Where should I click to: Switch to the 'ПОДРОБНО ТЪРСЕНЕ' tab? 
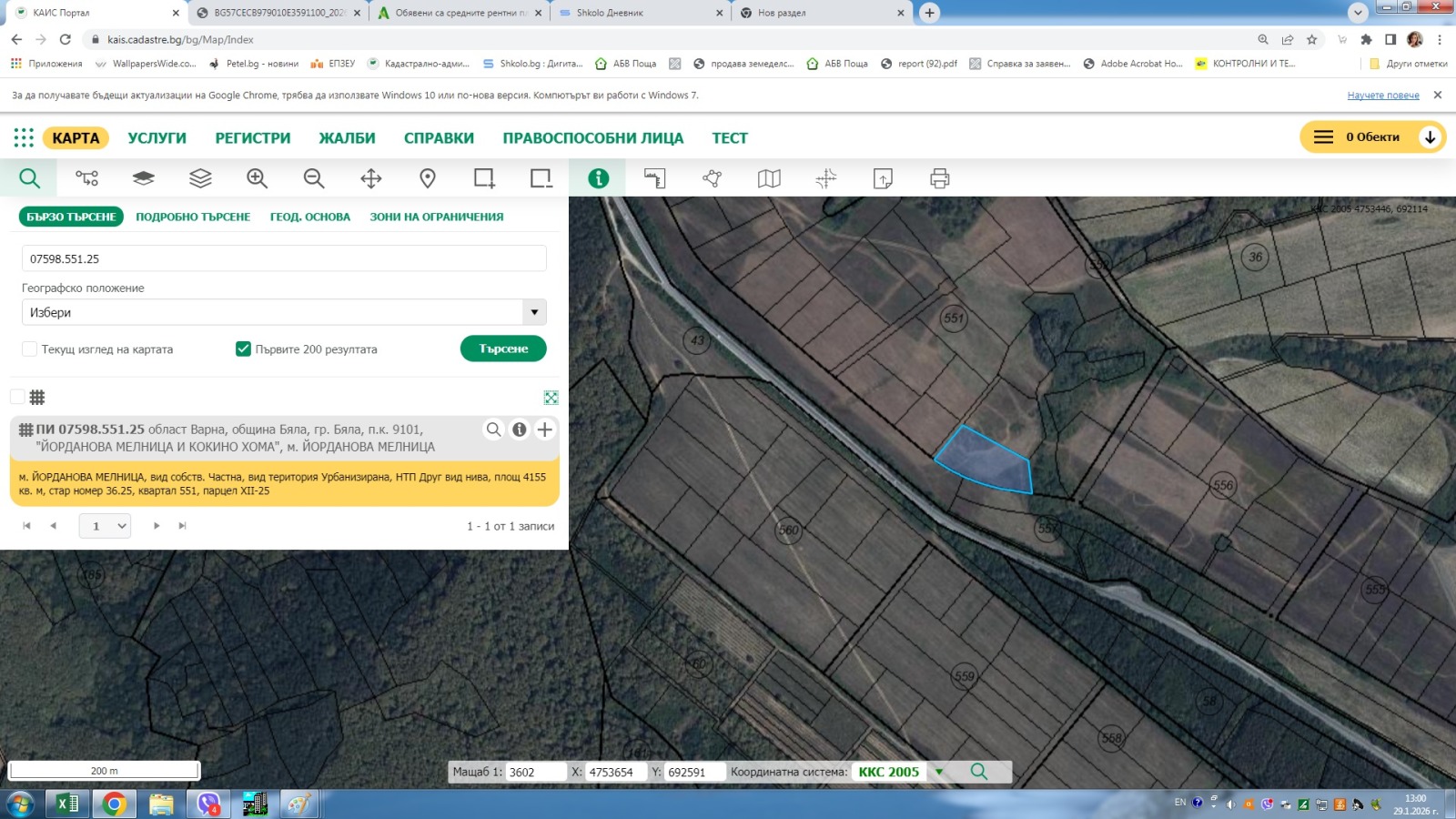192,217
